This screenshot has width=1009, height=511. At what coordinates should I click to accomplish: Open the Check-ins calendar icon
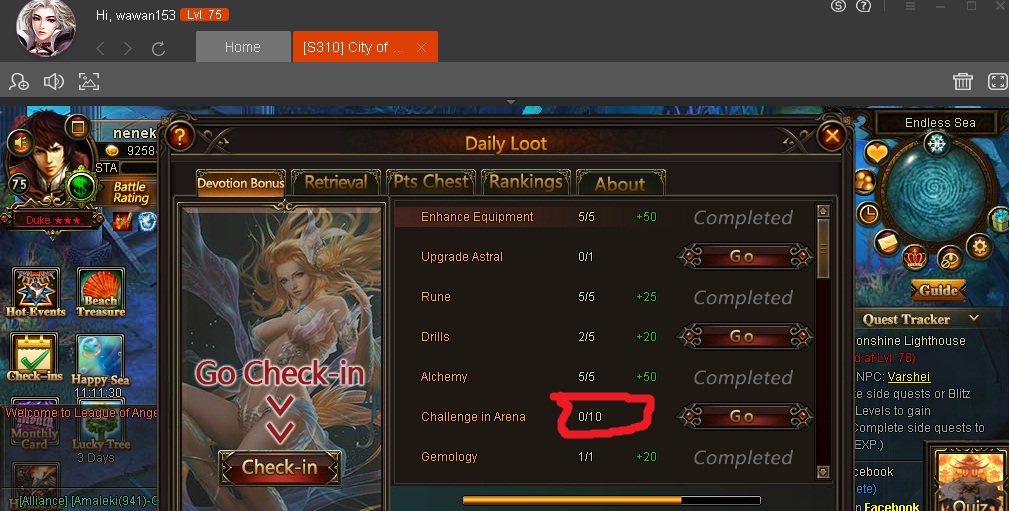coord(35,358)
